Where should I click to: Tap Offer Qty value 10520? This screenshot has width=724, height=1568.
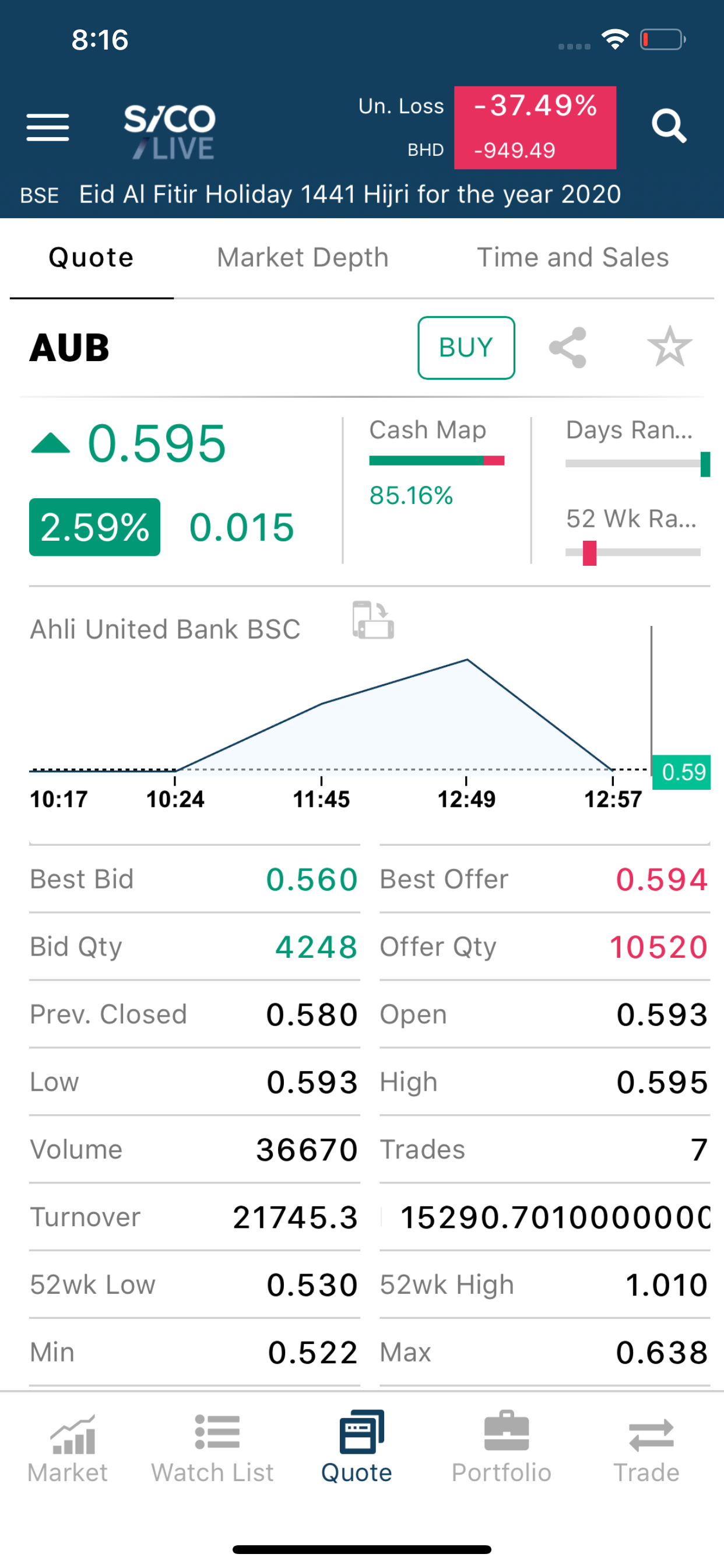tap(659, 947)
